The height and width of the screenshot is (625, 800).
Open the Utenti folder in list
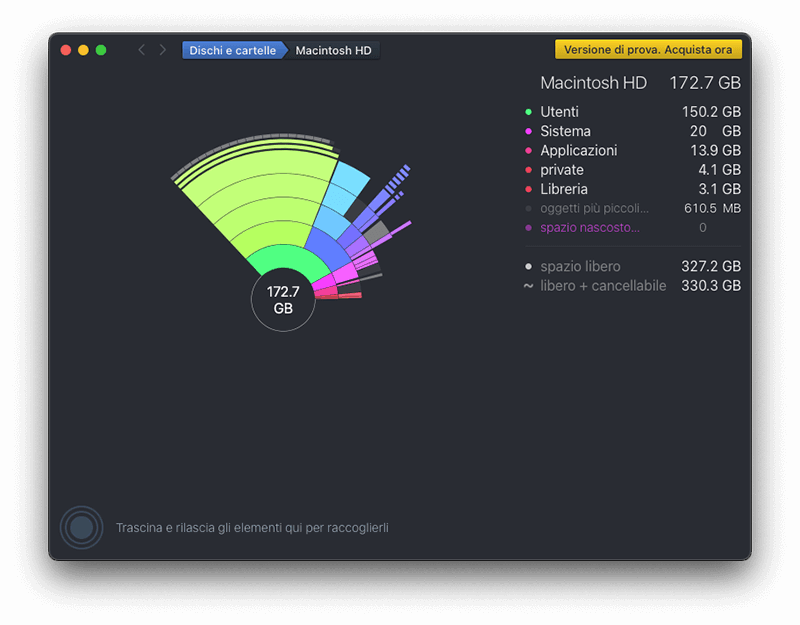coord(559,112)
